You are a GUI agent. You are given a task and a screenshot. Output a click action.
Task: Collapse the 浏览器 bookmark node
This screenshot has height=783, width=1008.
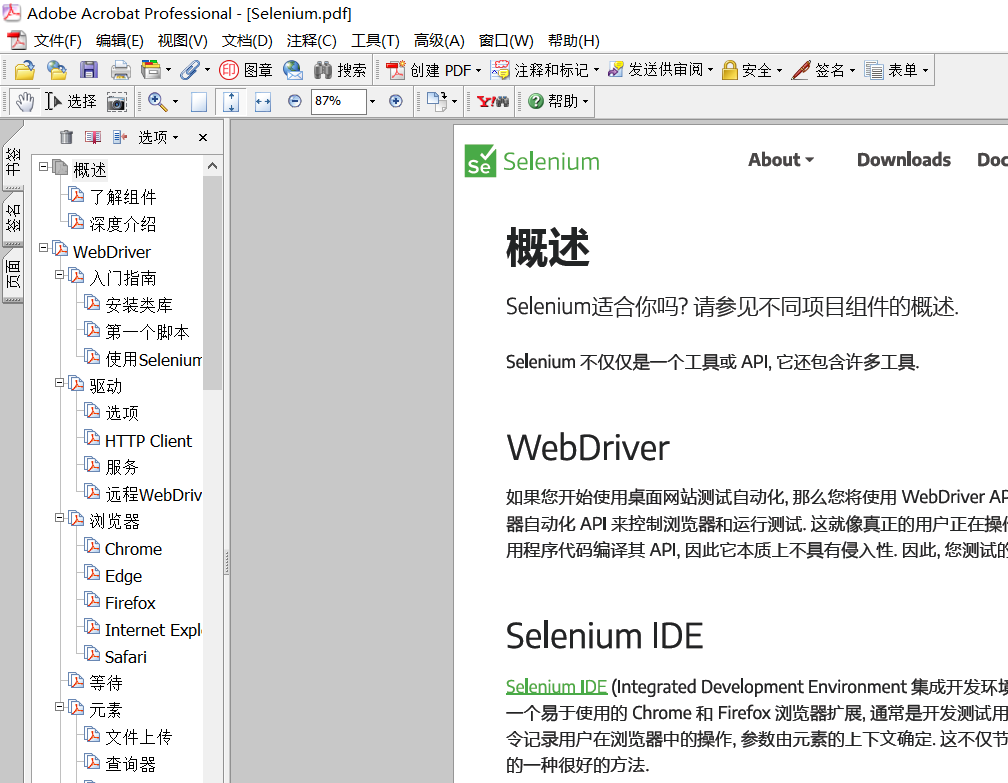(x=59, y=518)
